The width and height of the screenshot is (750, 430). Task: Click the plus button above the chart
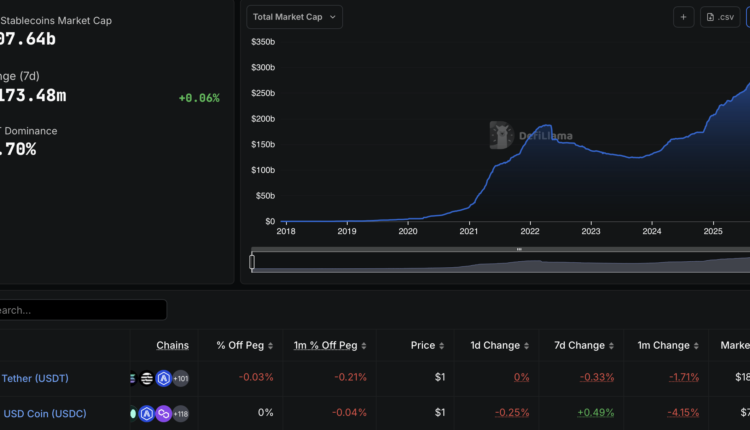pyautogui.click(x=684, y=17)
